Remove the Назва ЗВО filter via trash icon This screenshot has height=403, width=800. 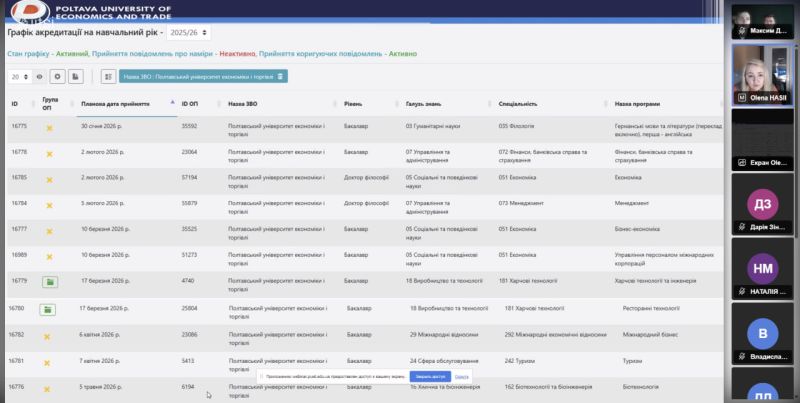point(281,76)
